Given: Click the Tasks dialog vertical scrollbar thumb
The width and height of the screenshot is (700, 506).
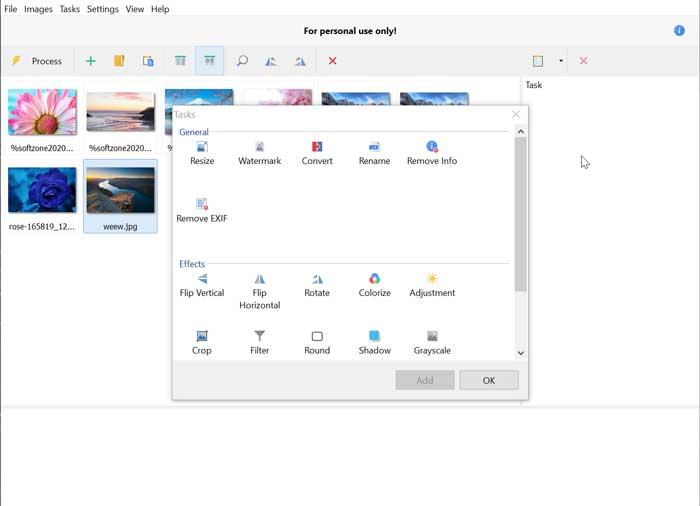Looking at the screenshot, I should pyautogui.click(x=521, y=214).
